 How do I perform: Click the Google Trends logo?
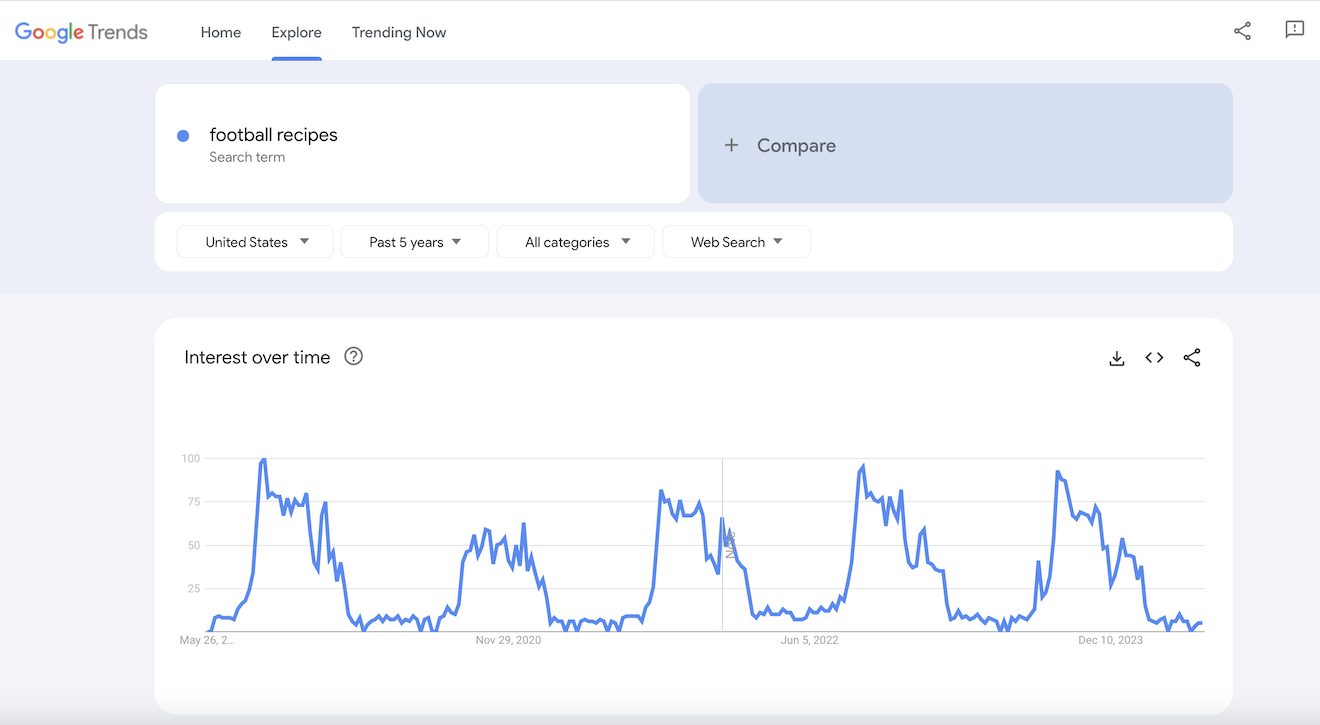pyautogui.click(x=81, y=32)
